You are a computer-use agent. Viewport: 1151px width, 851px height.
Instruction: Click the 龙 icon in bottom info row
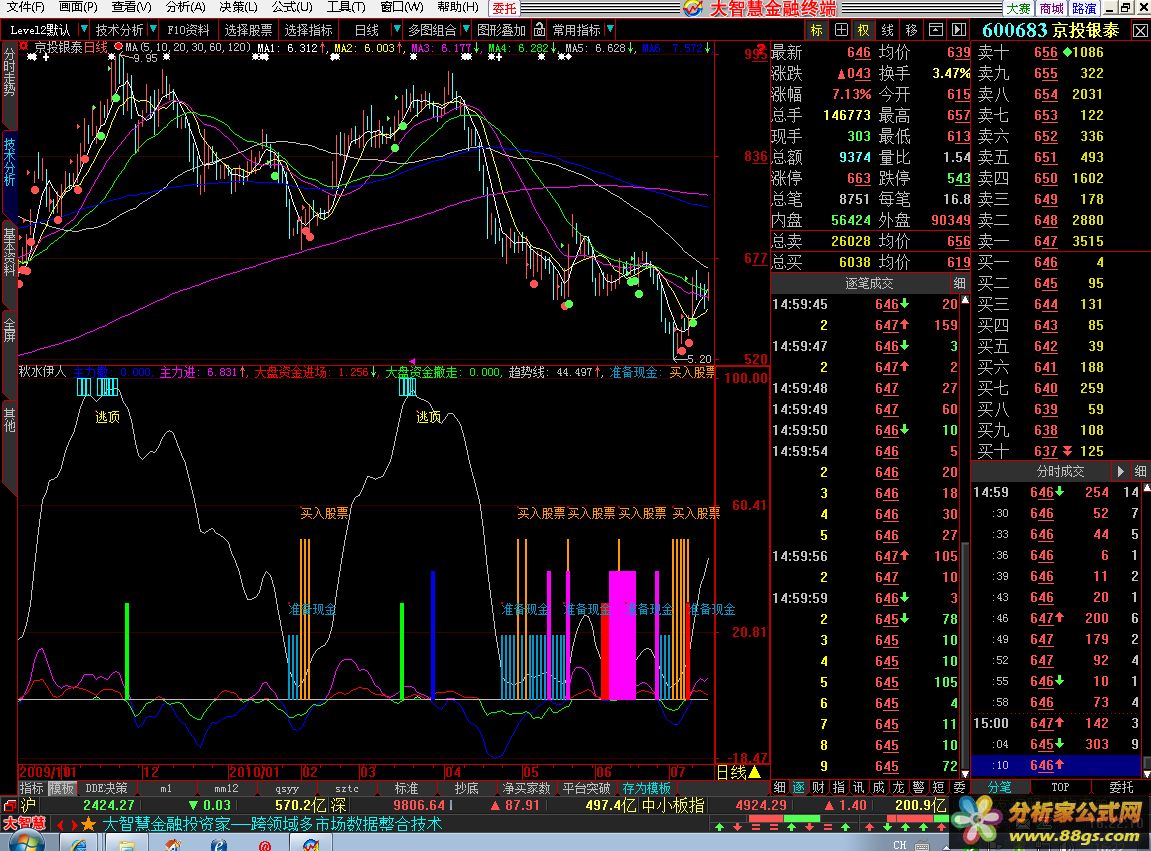click(x=898, y=787)
